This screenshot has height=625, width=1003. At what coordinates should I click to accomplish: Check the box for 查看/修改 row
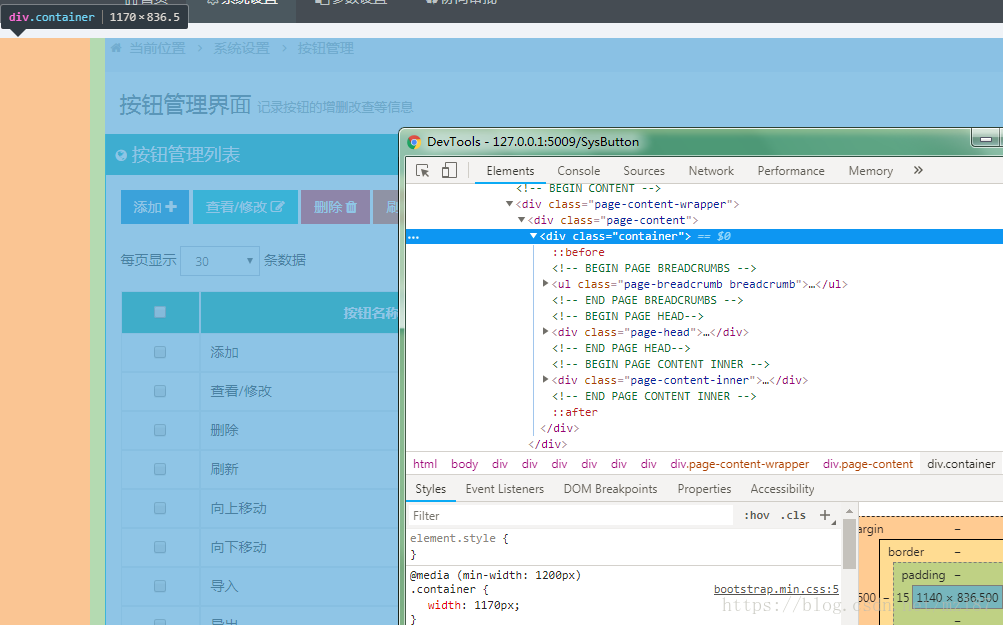160,391
